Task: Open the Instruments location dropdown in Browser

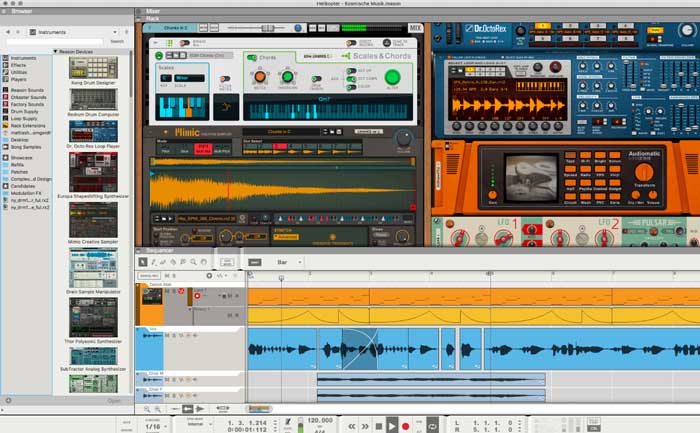Action: [x=73, y=32]
